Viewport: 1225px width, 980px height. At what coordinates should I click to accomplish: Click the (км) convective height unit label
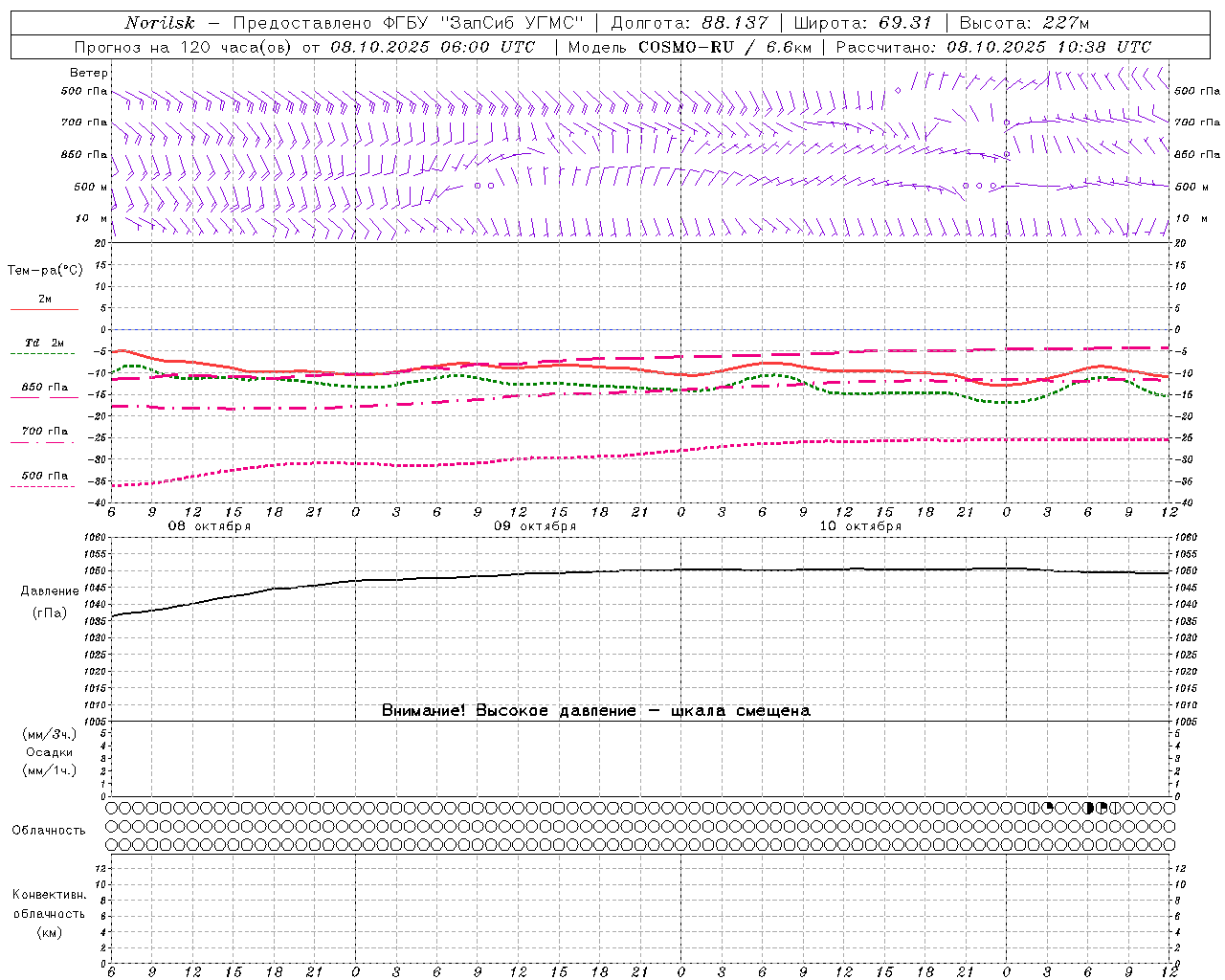pos(49,932)
